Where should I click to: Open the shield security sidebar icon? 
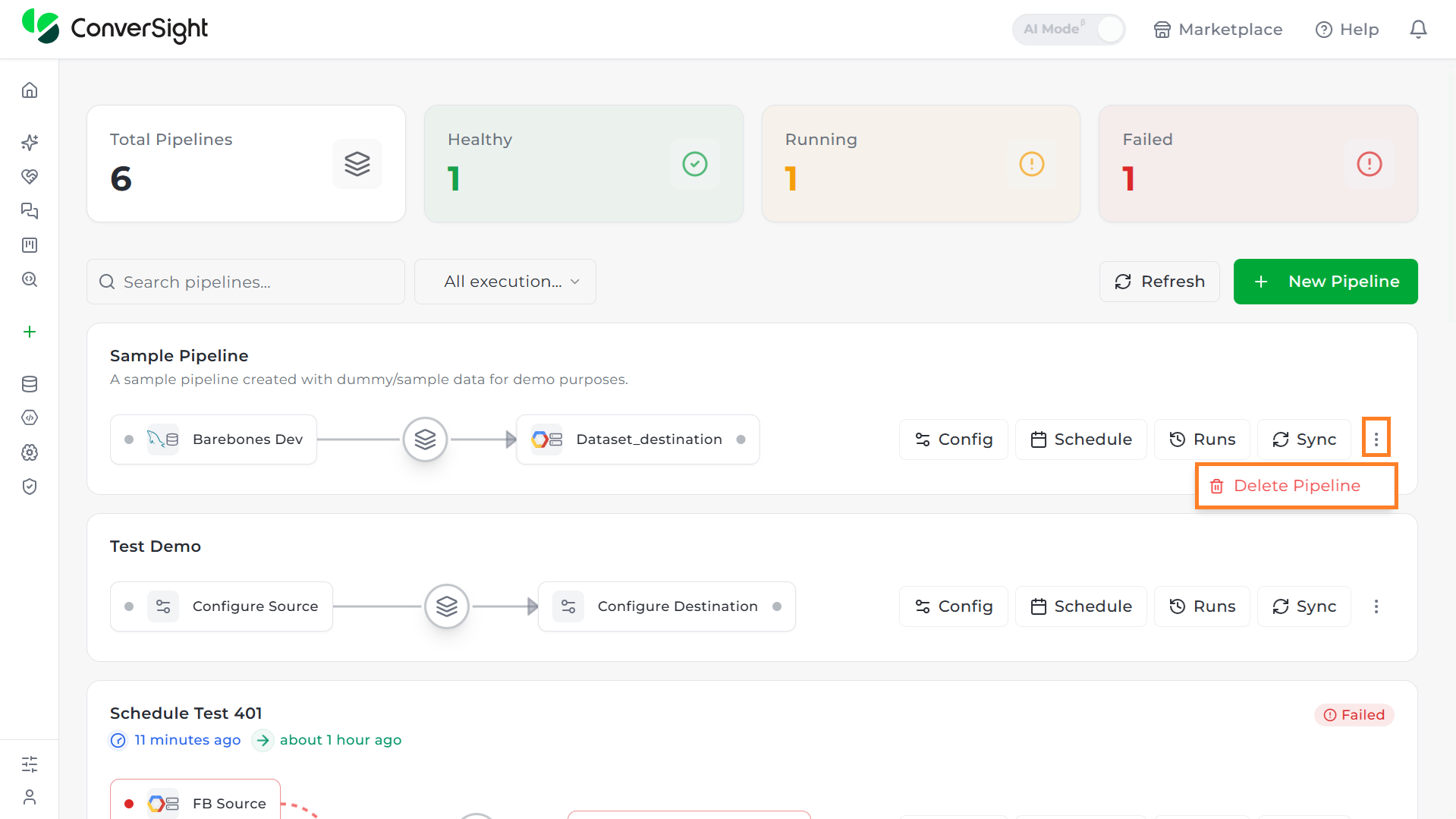tap(30, 487)
